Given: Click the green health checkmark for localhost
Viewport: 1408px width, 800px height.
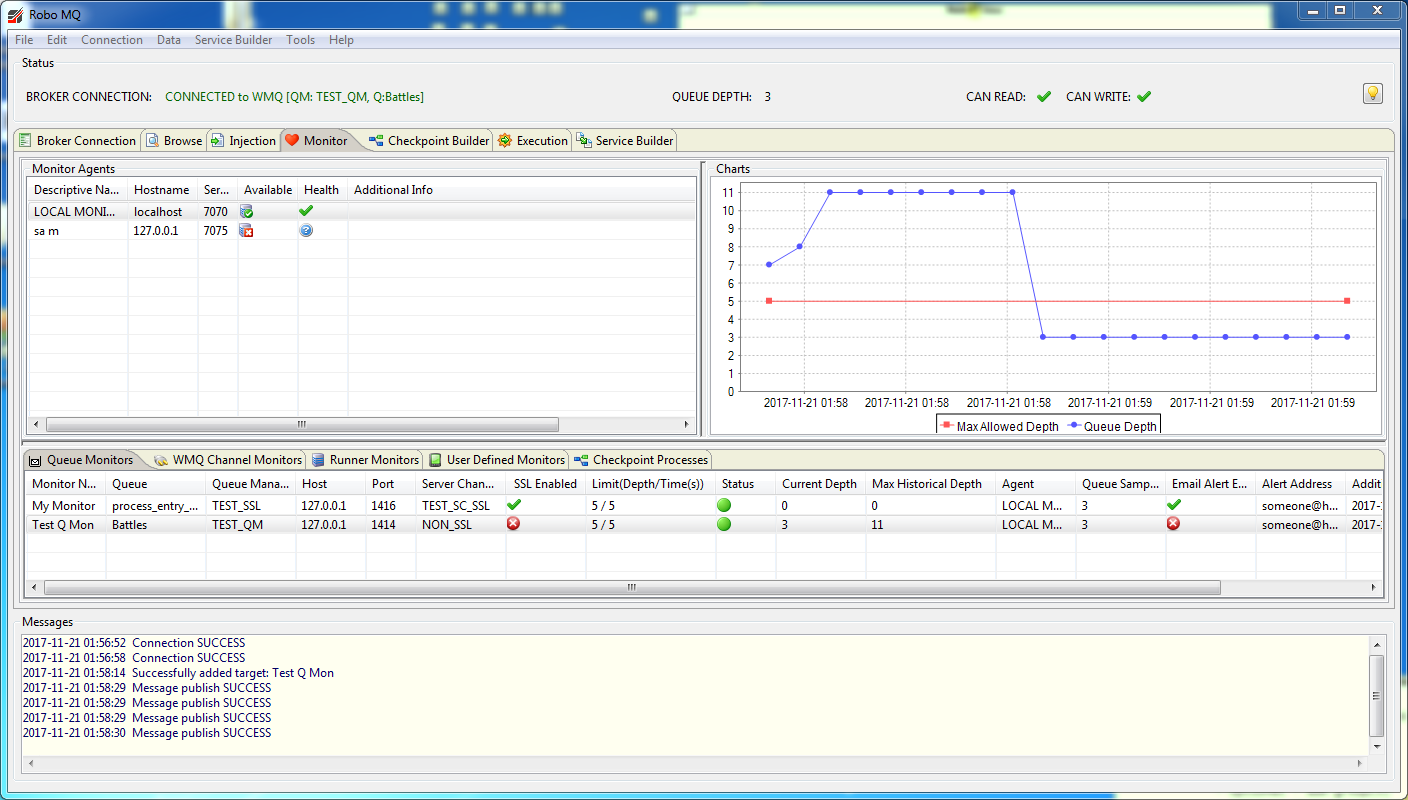Looking at the screenshot, I should [x=306, y=211].
